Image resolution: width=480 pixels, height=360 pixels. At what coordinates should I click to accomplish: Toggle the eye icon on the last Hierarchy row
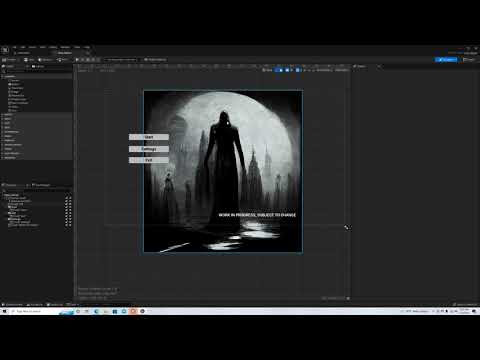coord(70,225)
